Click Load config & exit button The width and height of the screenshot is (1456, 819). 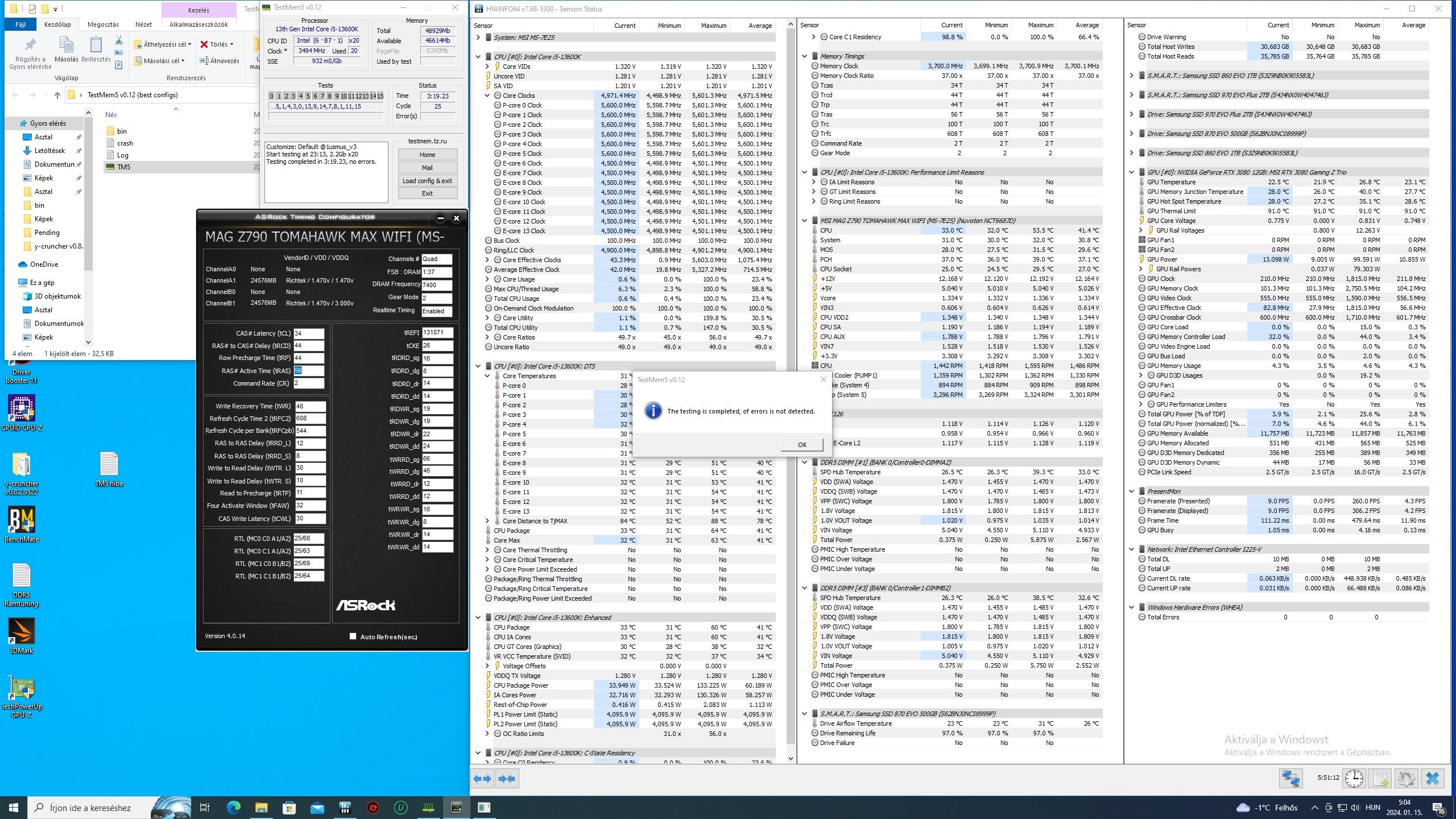point(427,181)
